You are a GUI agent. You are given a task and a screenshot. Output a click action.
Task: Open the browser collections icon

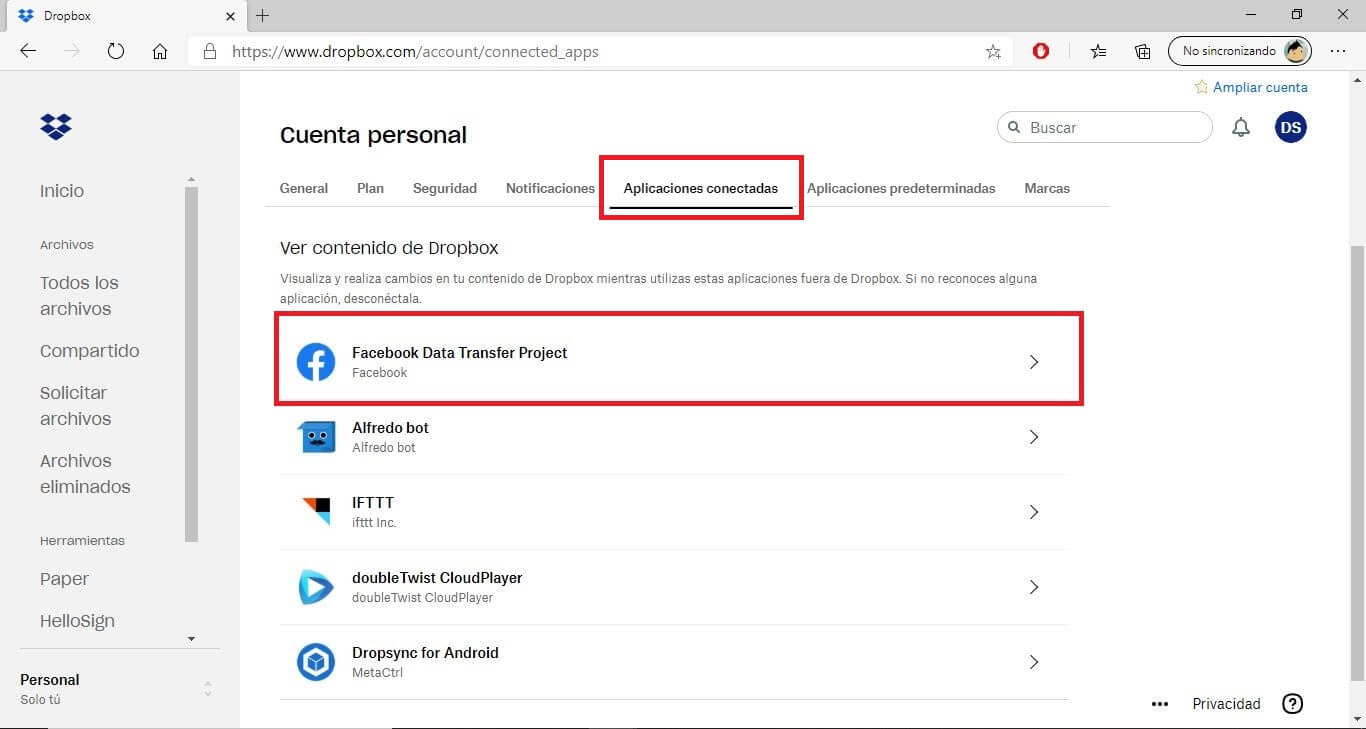[1142, 51]
